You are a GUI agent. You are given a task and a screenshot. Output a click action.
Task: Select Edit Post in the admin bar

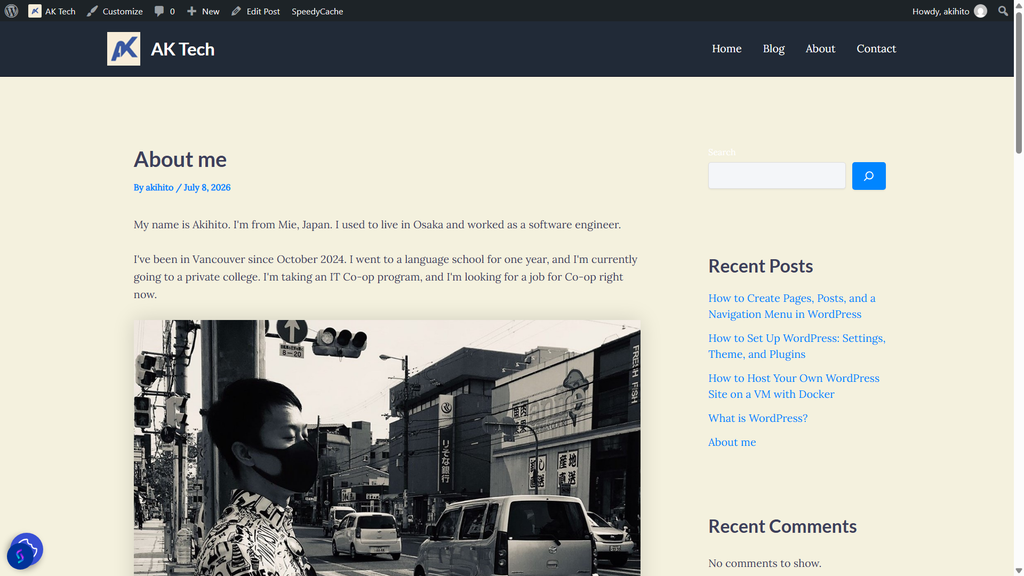255,11
